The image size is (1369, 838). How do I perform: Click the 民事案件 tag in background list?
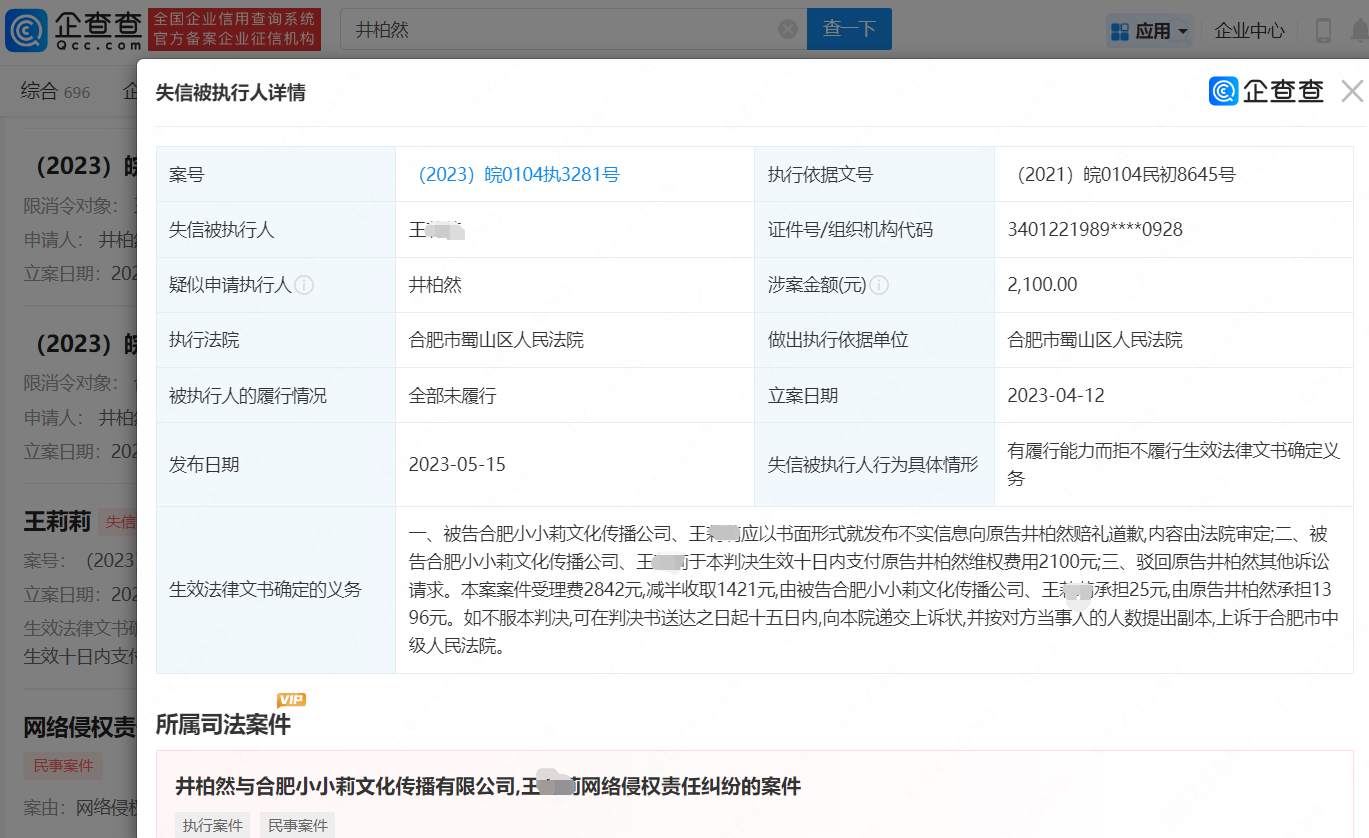coord(63,766)
